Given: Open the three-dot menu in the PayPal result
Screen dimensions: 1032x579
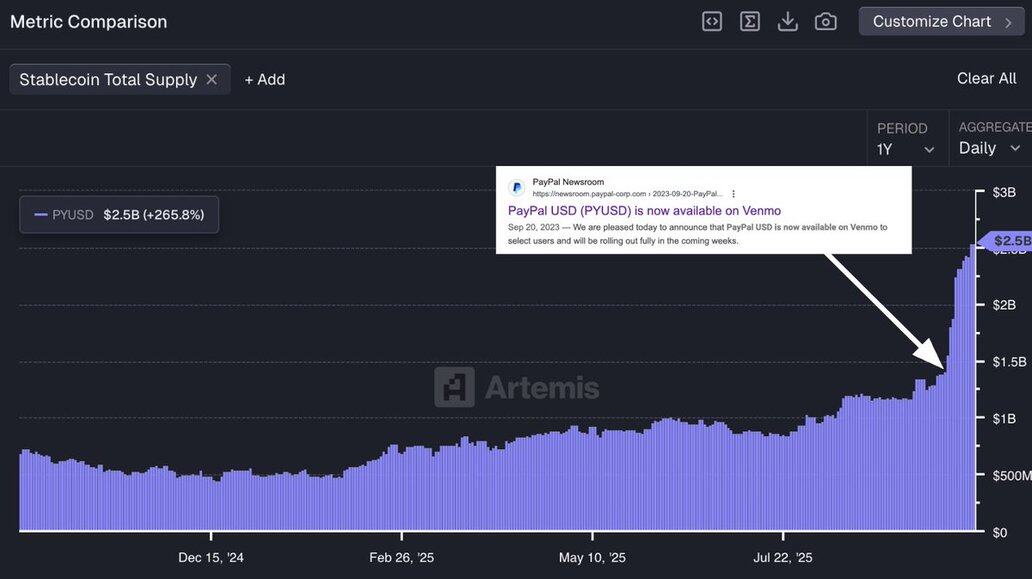Looking at the screenshot, I should tap(733, 193).
